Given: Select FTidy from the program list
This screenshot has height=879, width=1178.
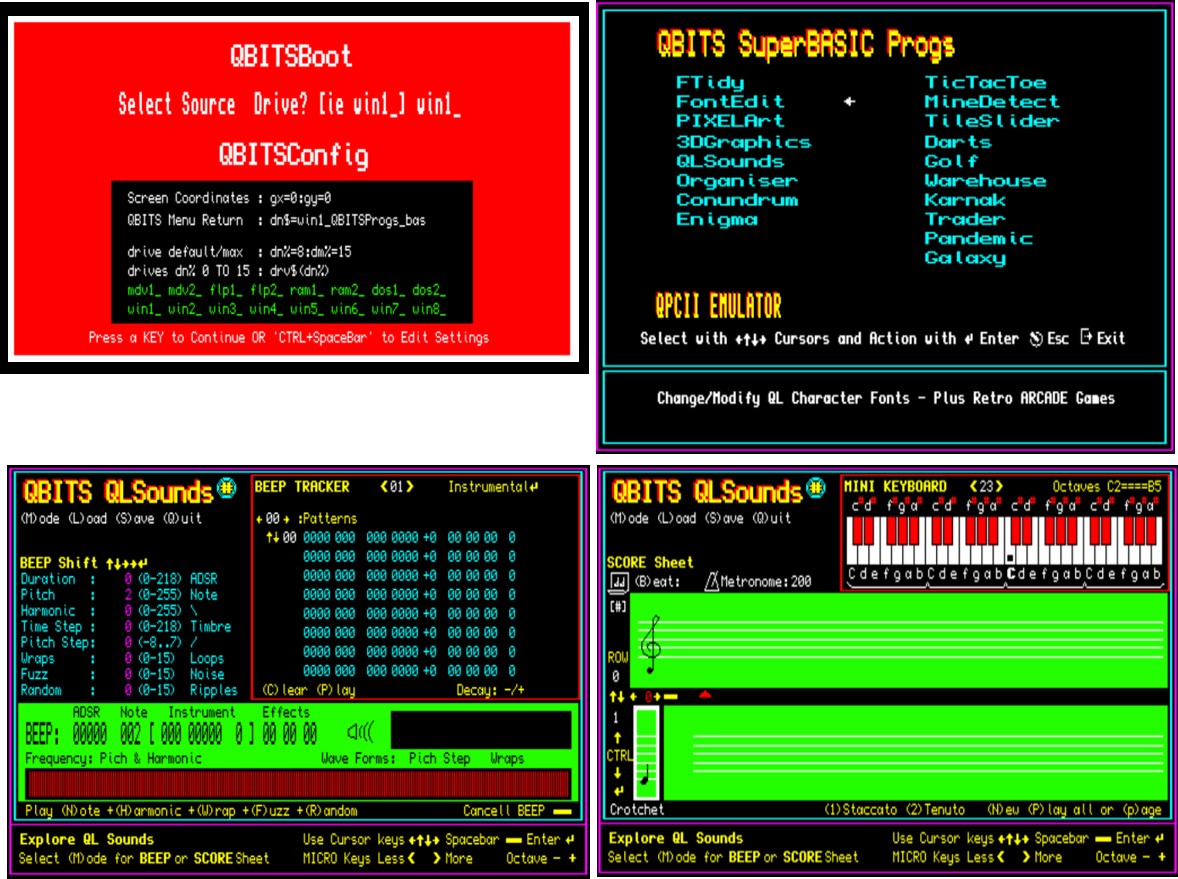Looking at the screenshot, I should (710, 83).
